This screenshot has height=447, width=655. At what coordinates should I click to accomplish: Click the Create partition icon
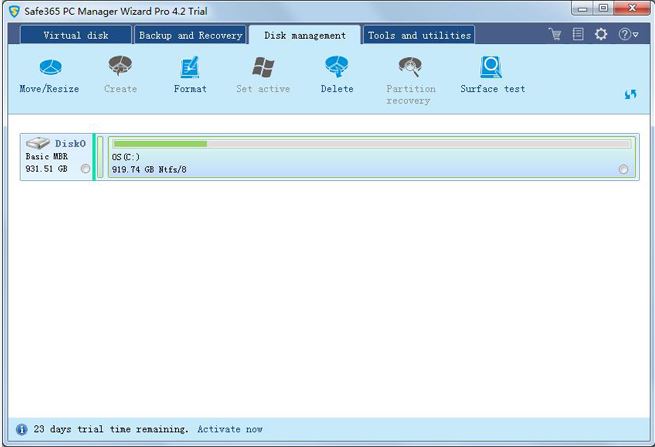coord(121,75)
